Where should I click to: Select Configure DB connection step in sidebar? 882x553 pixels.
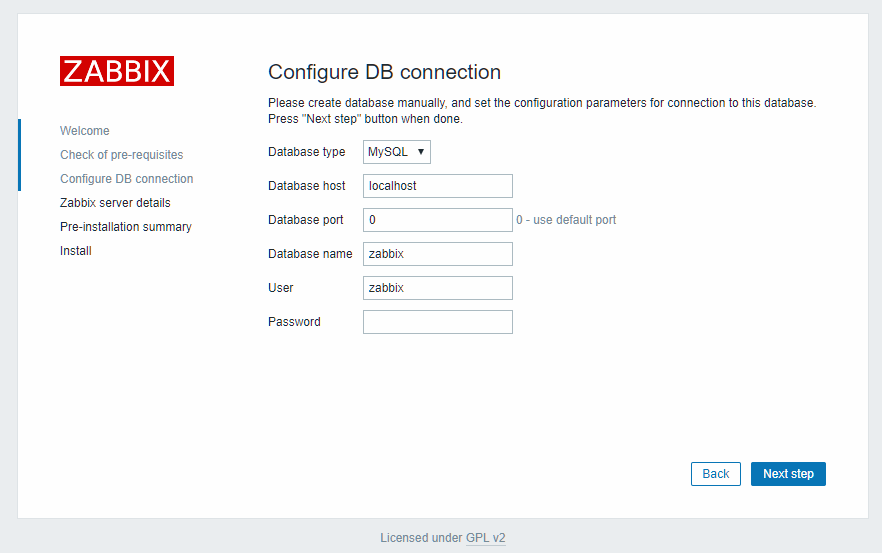click(x=127, y=178)
